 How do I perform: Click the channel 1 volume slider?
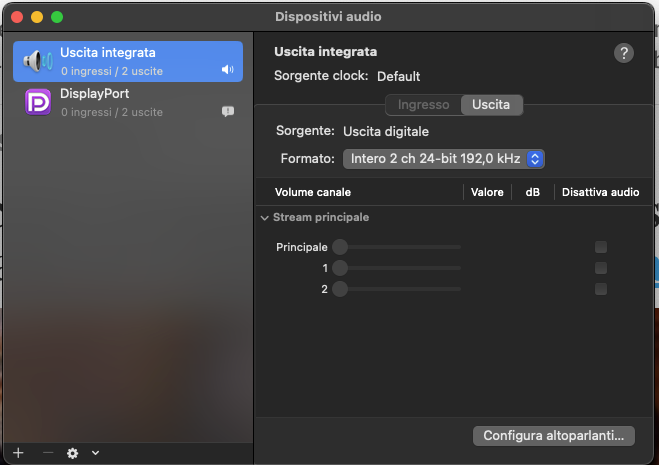pyautogui.click(x=397, y=268)
